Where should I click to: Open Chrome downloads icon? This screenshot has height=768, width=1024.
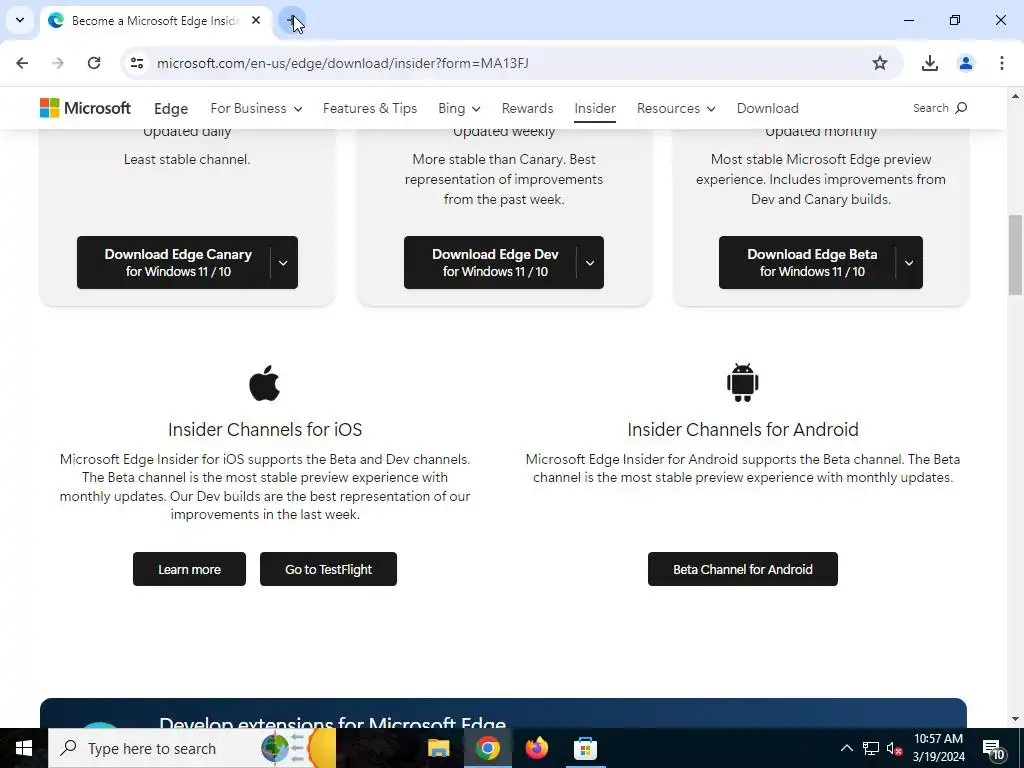tap(929, 63)
